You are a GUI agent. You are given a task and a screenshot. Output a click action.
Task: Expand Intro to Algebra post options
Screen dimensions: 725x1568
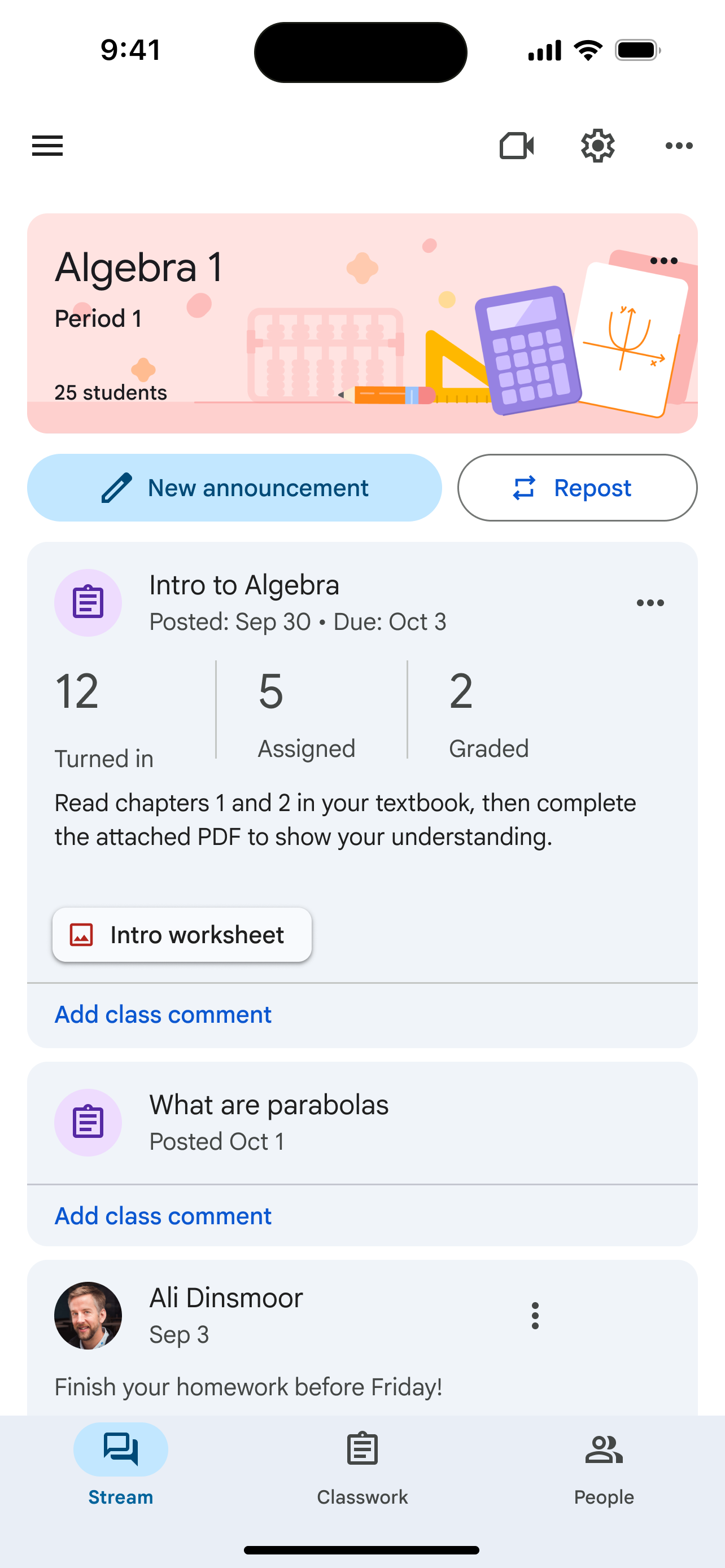click(650, 603)
